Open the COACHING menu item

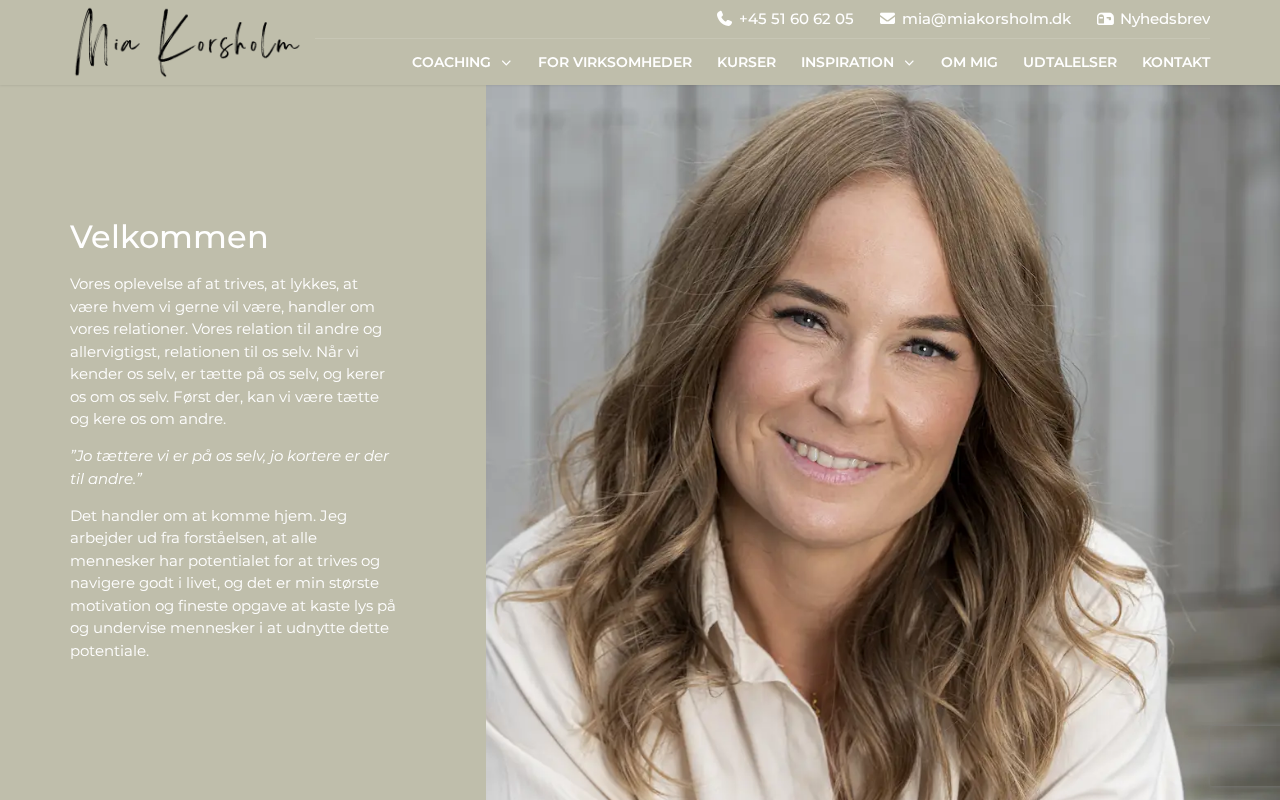451,62
